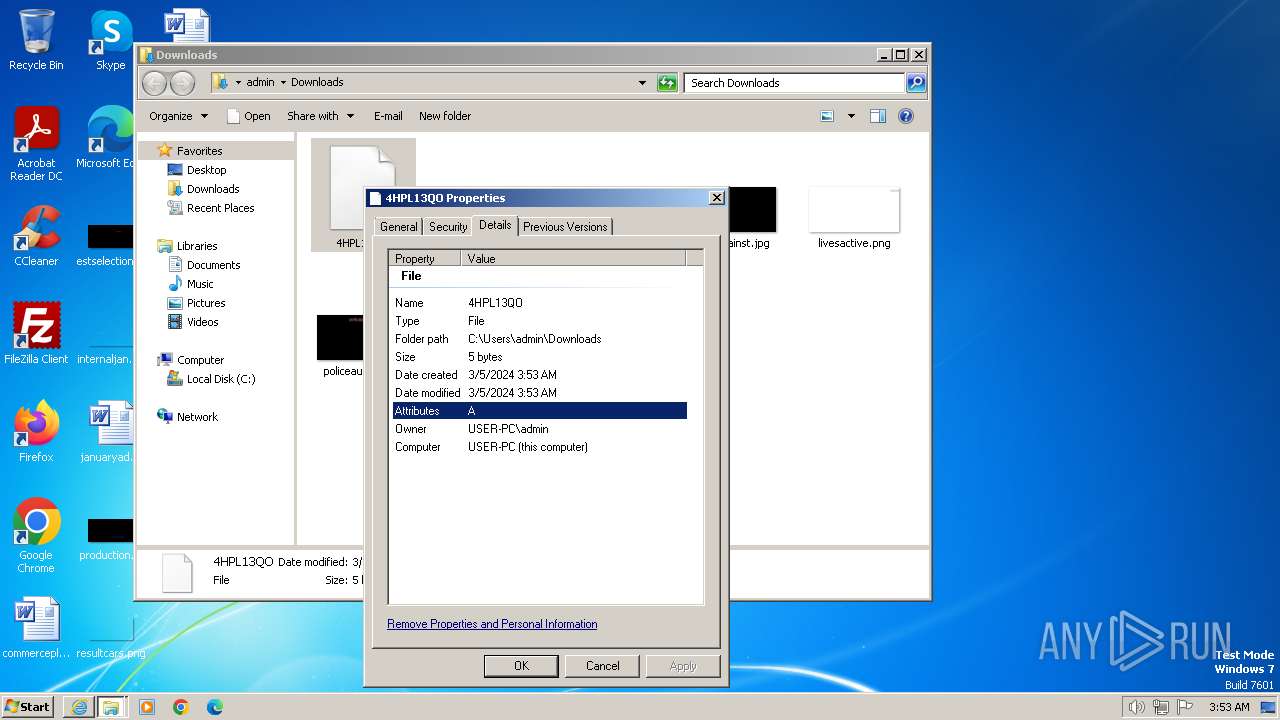This screenshot has width=1280, height=720.
Task: Open address bar history dropdown
Action: coord(642,83)
